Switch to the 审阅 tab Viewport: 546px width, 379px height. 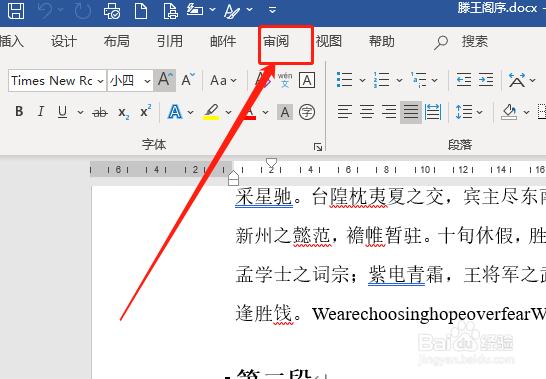[276, 41]
